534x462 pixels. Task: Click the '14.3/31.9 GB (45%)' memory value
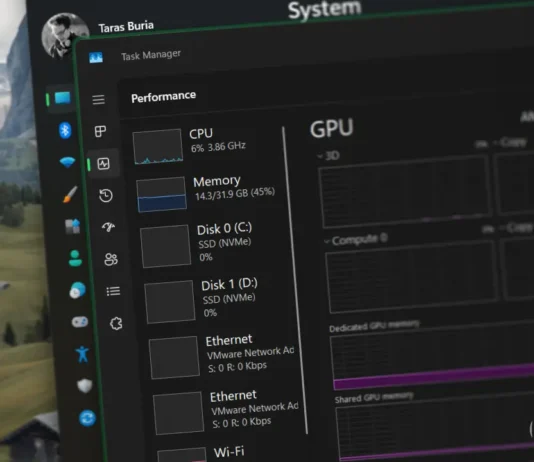[x=235, y=193]
